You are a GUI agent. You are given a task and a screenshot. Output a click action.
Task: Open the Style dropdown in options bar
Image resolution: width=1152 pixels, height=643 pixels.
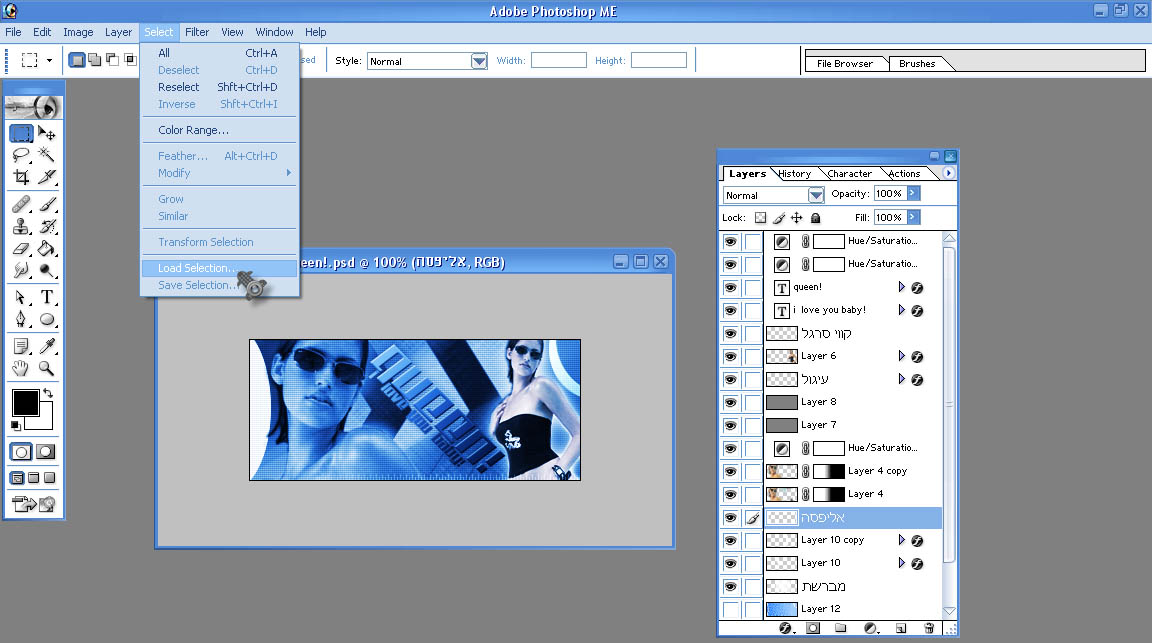click(479, 61)
